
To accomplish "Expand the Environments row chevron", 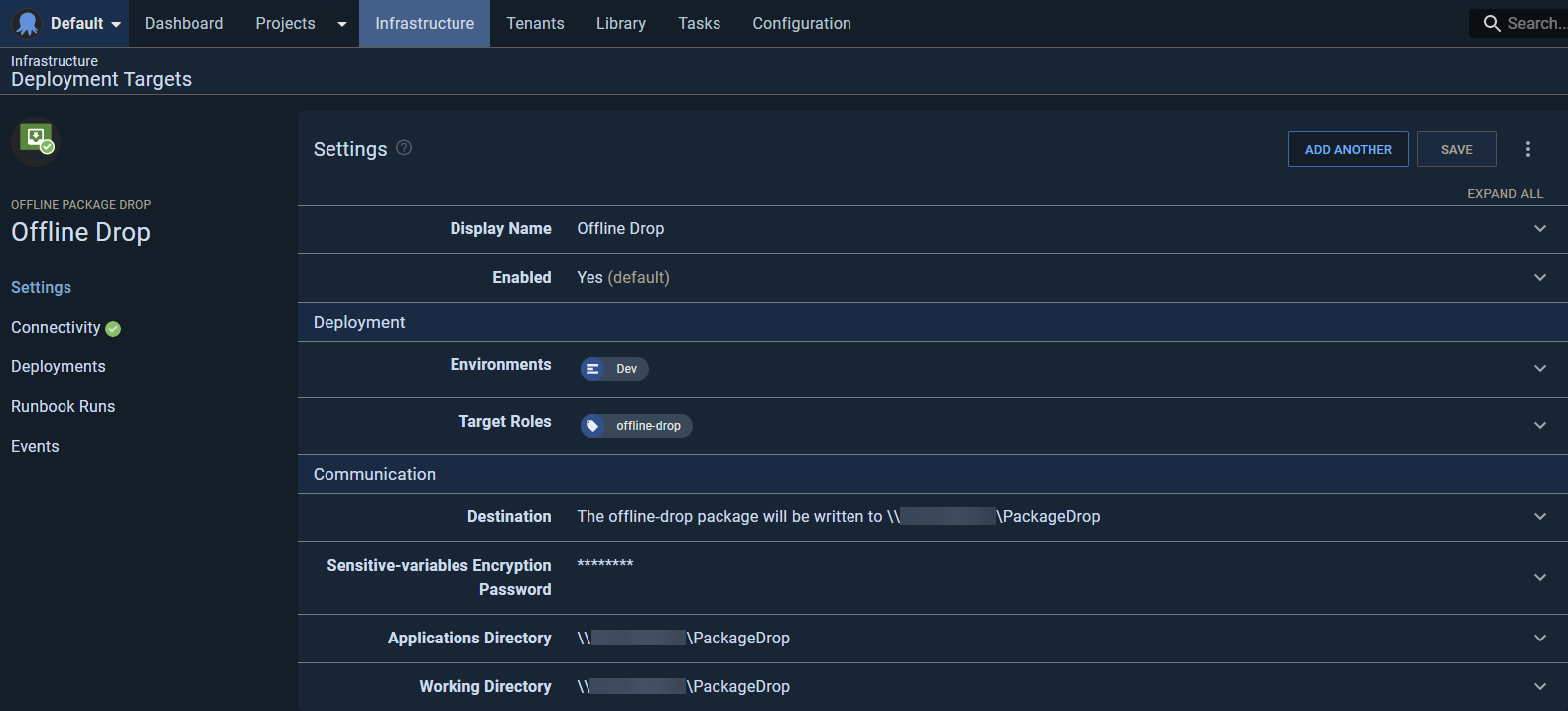I will click(x=1540, y=368).
